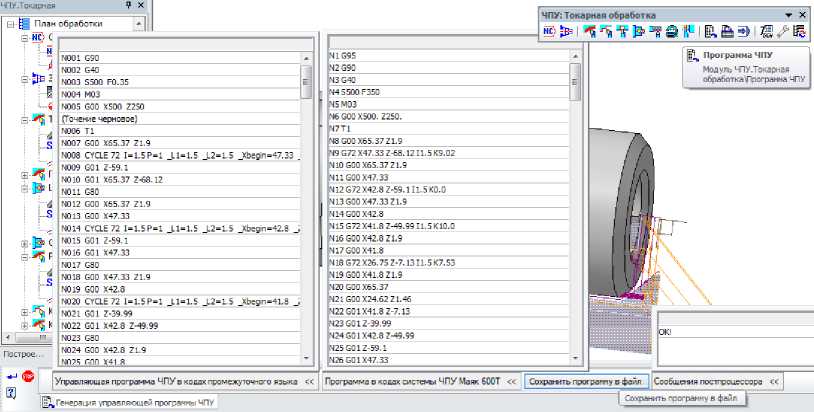Select row N008 CYCLE 72 with Xbegin=47.33
This screenshot has width=814, height=412.
click(180, 155)
